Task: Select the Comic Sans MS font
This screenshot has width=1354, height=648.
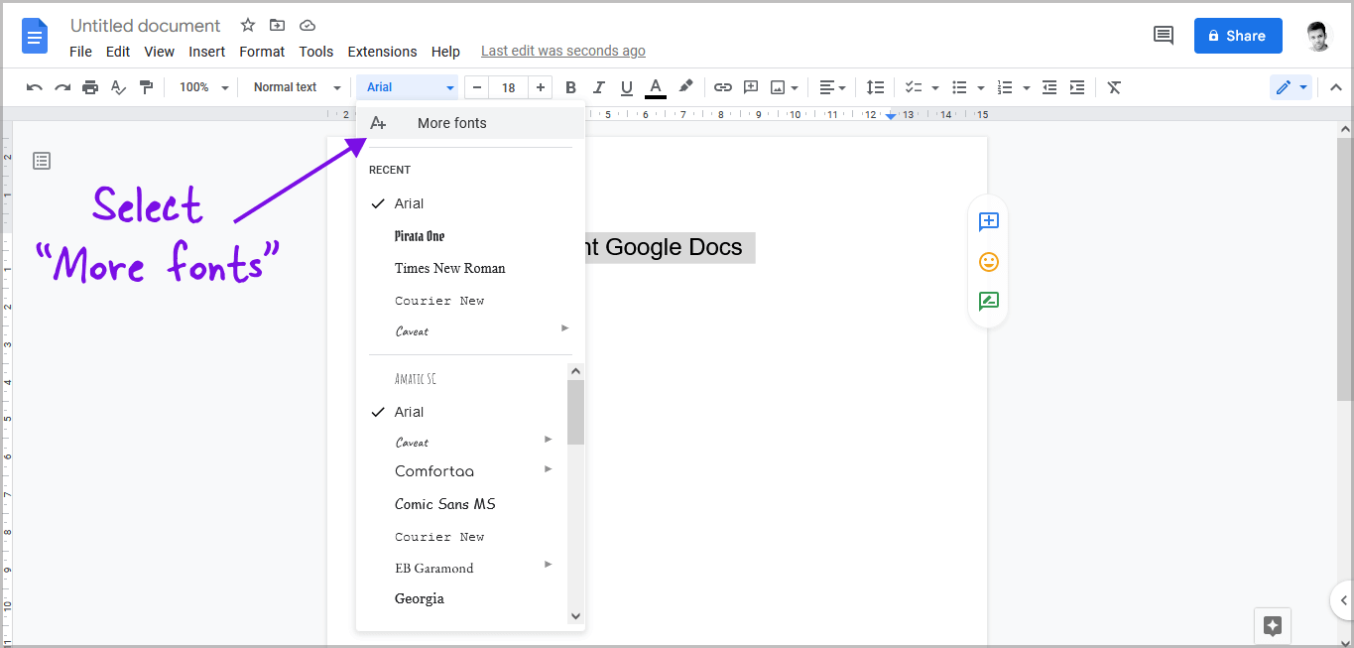Action: point(445,504)
